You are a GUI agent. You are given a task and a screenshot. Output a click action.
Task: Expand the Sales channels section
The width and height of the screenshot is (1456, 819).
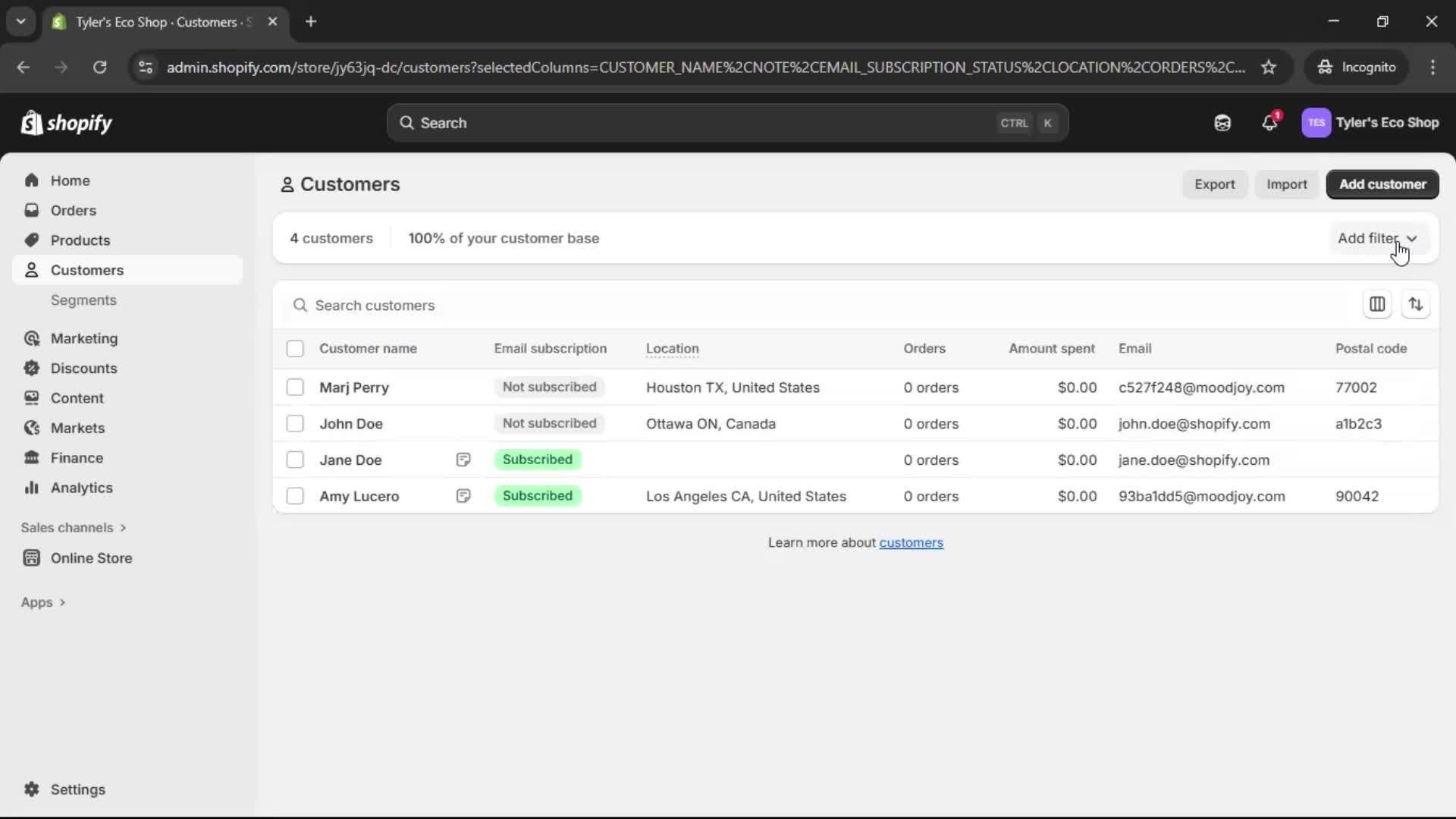pyautogui.click(x=73, y=527)
